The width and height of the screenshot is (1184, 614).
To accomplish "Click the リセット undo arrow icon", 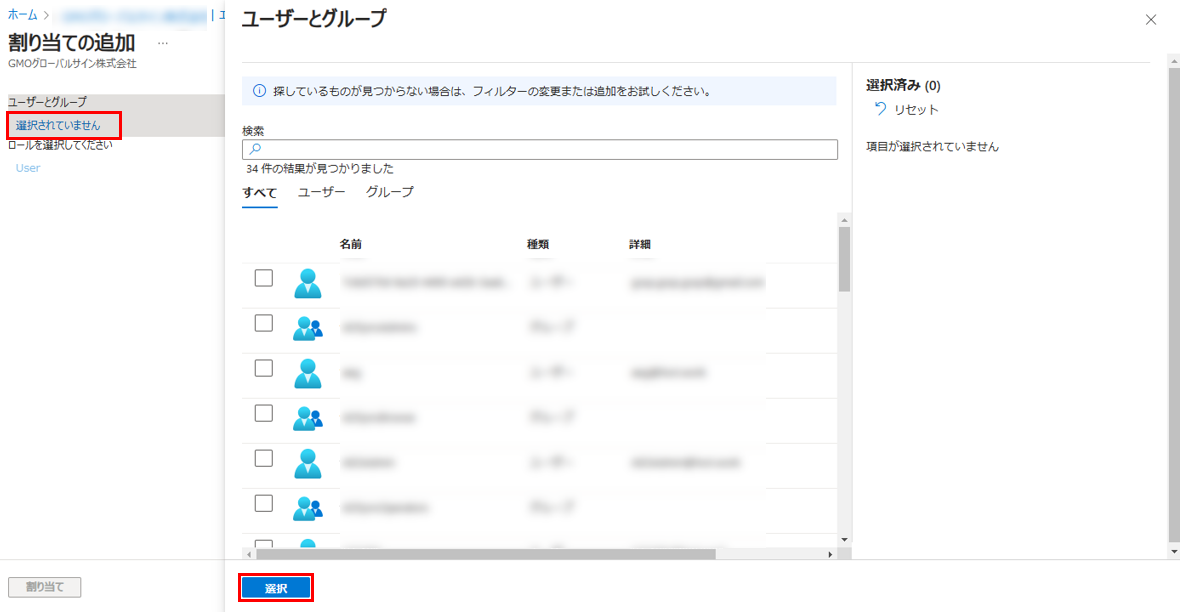I will pyautogui.click(x=880, y=109).
